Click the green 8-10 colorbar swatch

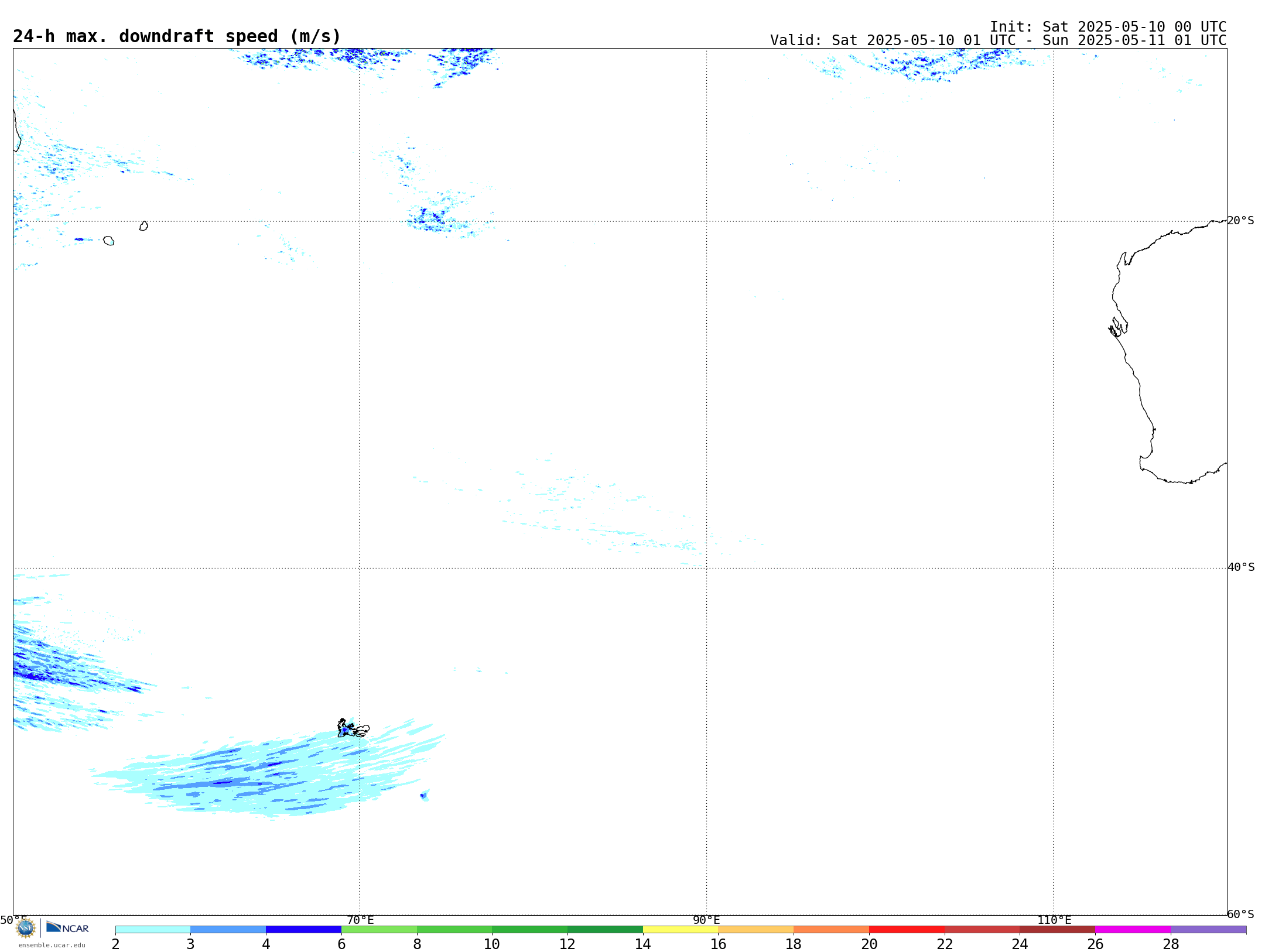pyautogui.click(x=454, y=930)
